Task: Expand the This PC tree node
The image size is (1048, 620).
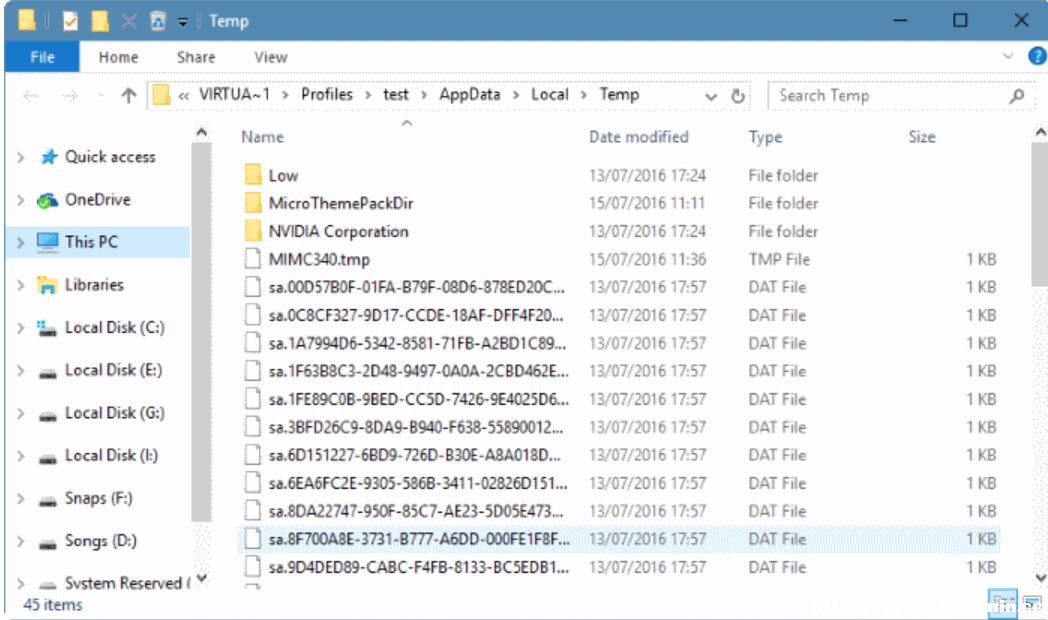Action: [x=21, y=243]
